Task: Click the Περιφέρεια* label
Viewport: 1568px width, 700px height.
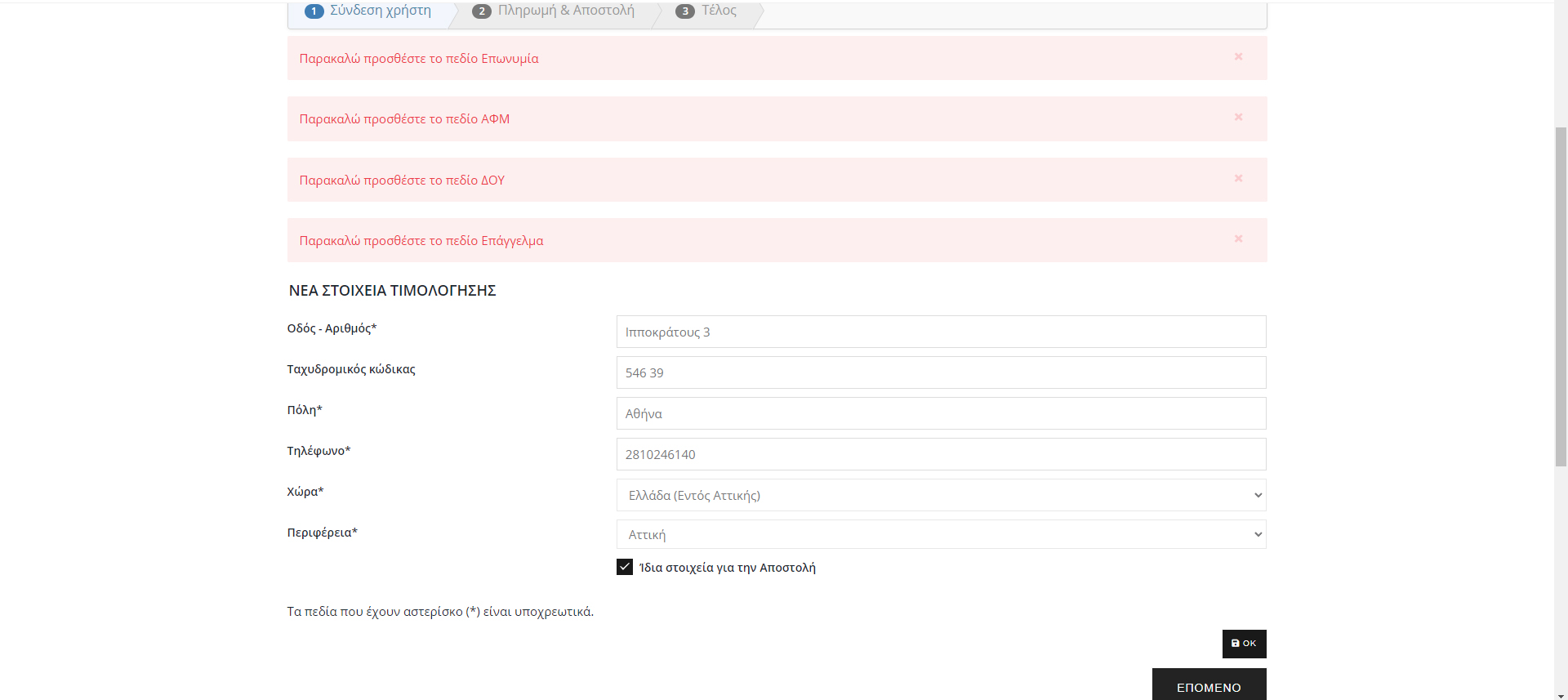Action: [x=322, y=533]
